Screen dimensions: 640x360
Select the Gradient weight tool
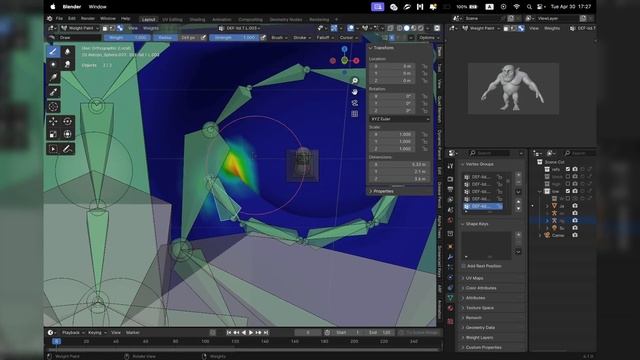[x=53, y=78]
